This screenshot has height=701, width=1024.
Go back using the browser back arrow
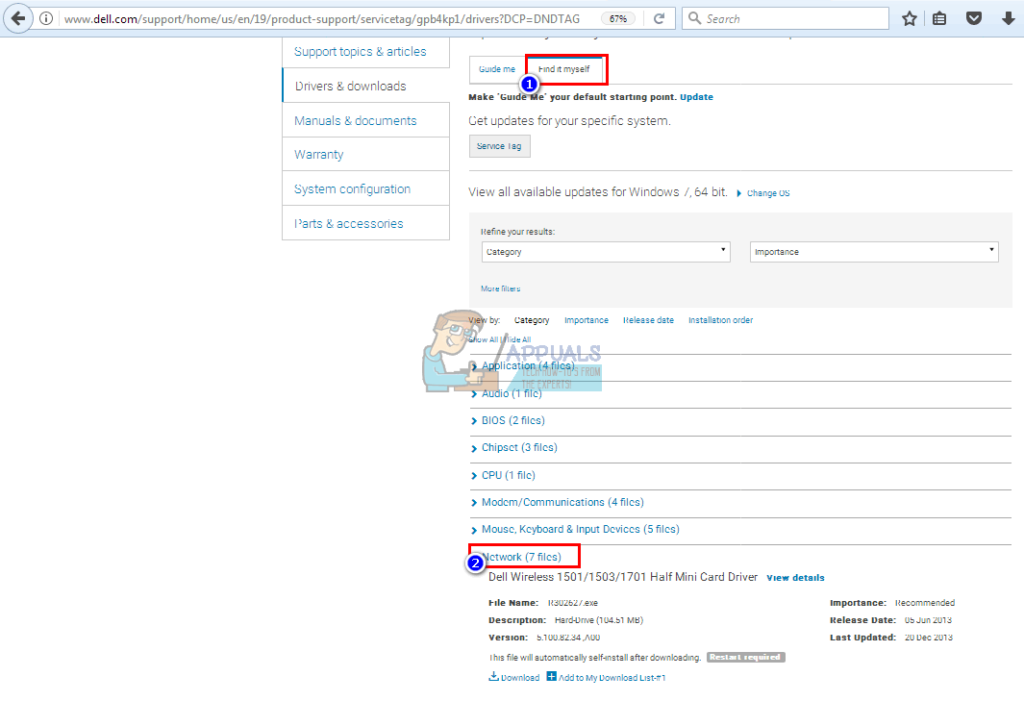(18, 18)
